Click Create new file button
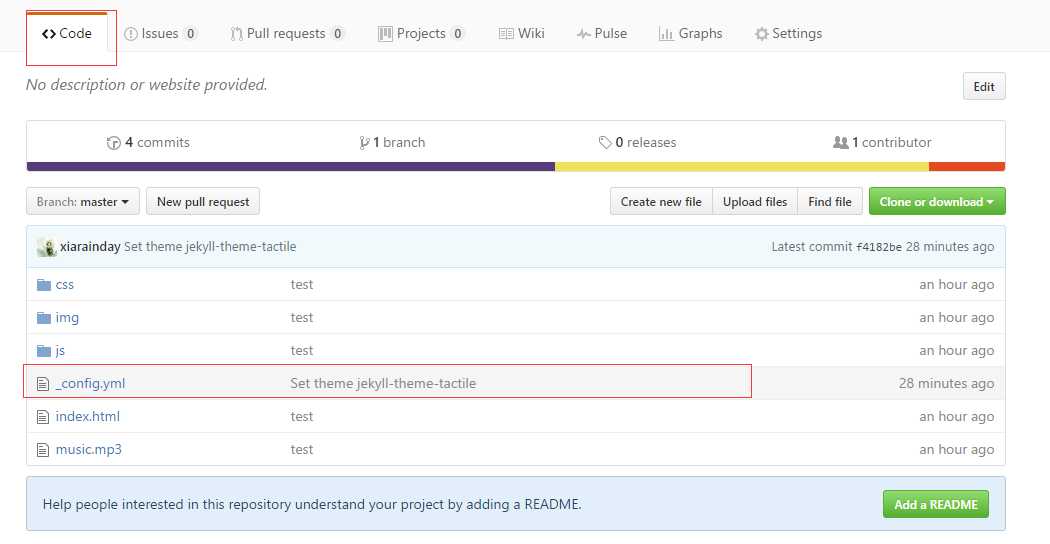1050x544 pixels. coord(661,202)
